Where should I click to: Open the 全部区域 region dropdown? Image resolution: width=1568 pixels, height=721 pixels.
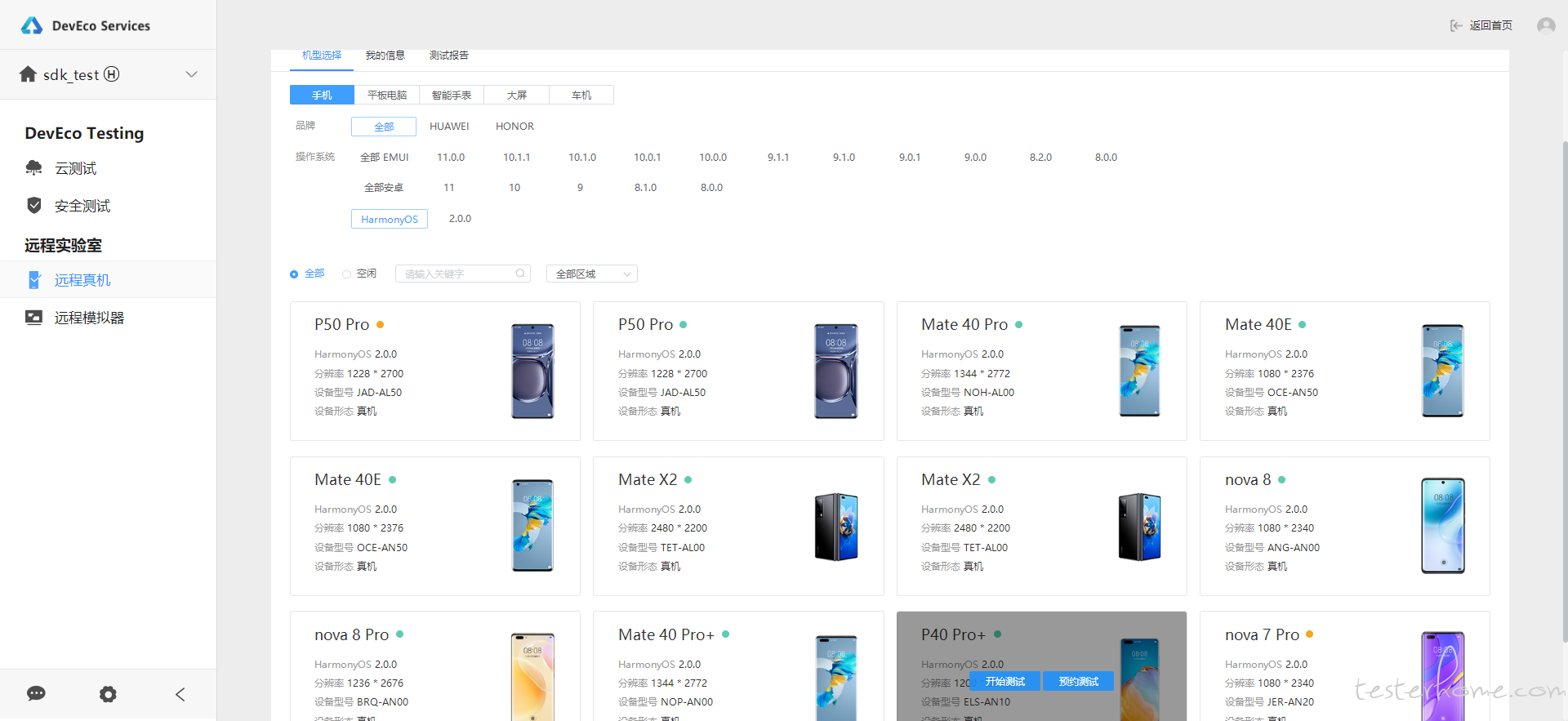click(x=592, y=274)
